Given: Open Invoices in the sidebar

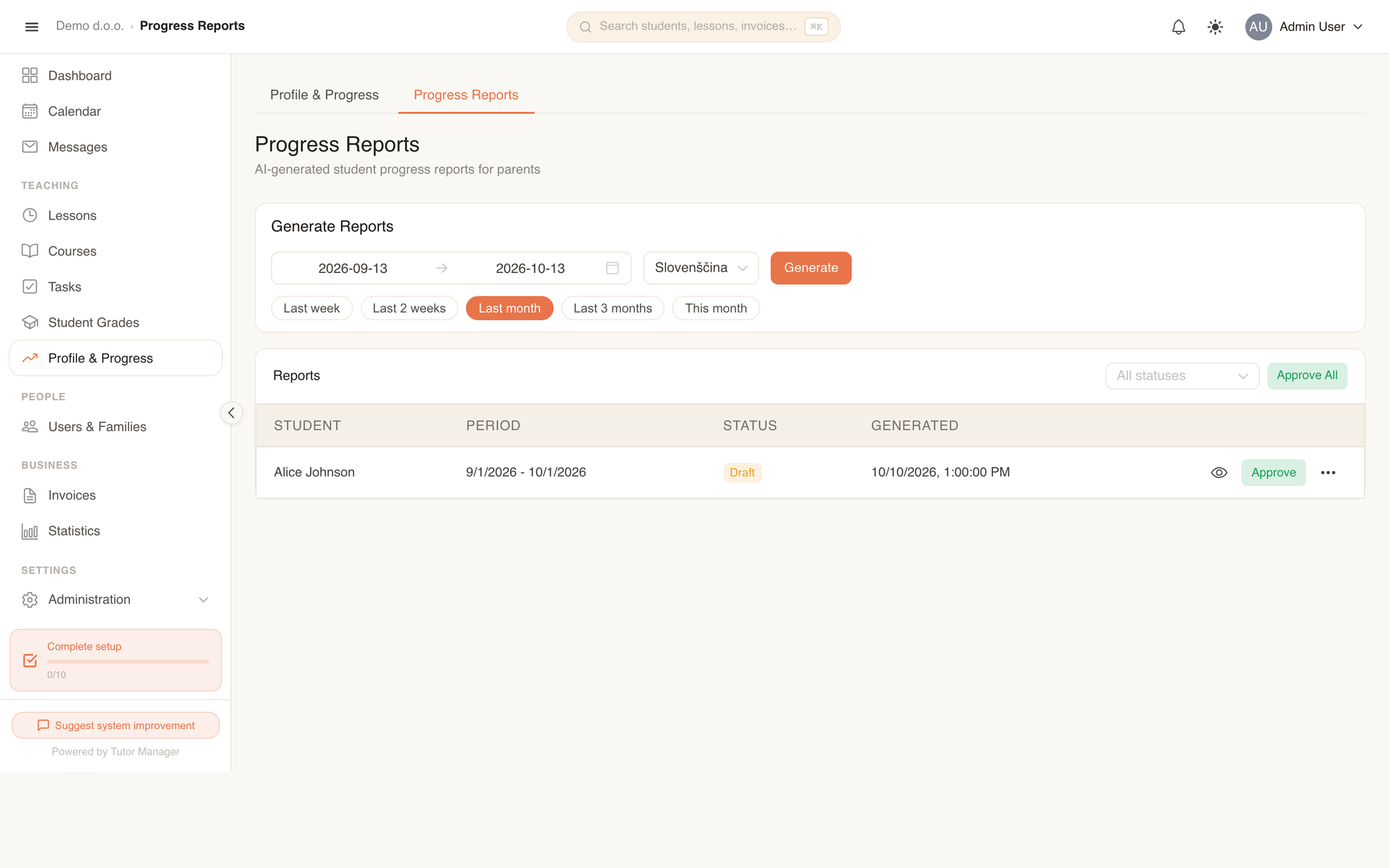Looking at the screenshot, I should (x=115, y=495).
